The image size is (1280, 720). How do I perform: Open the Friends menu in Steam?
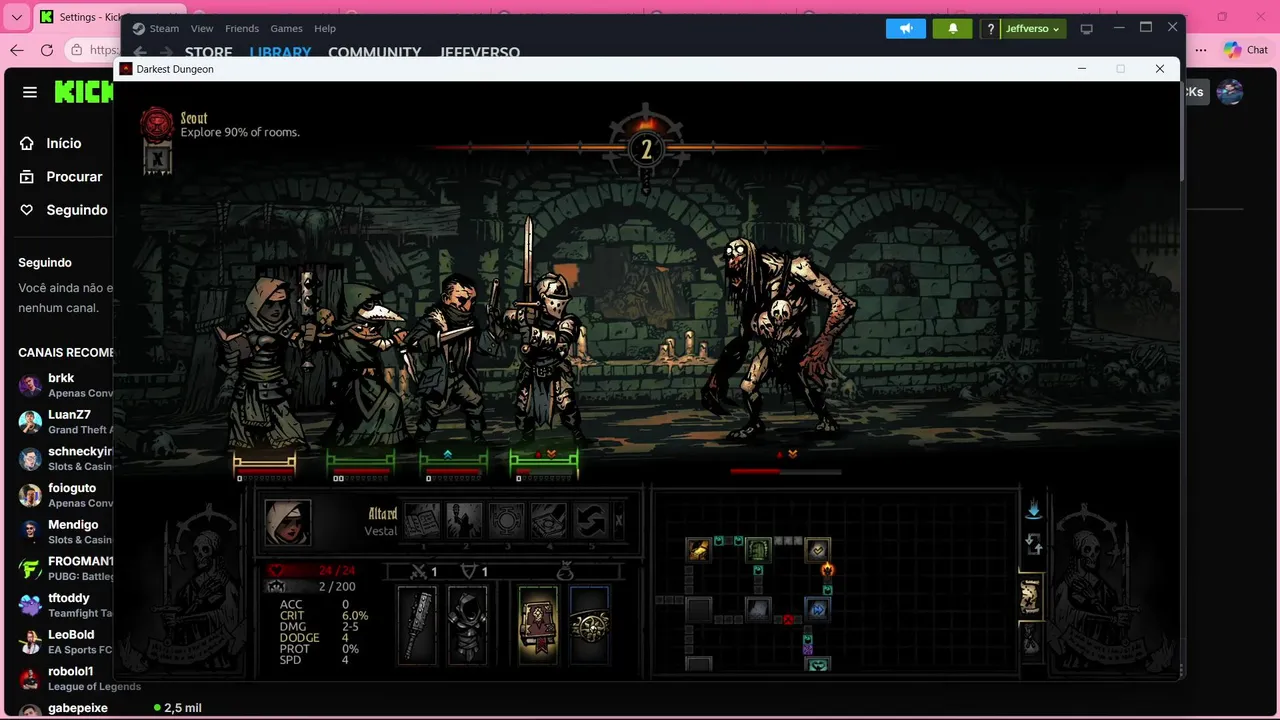point(242,28)
